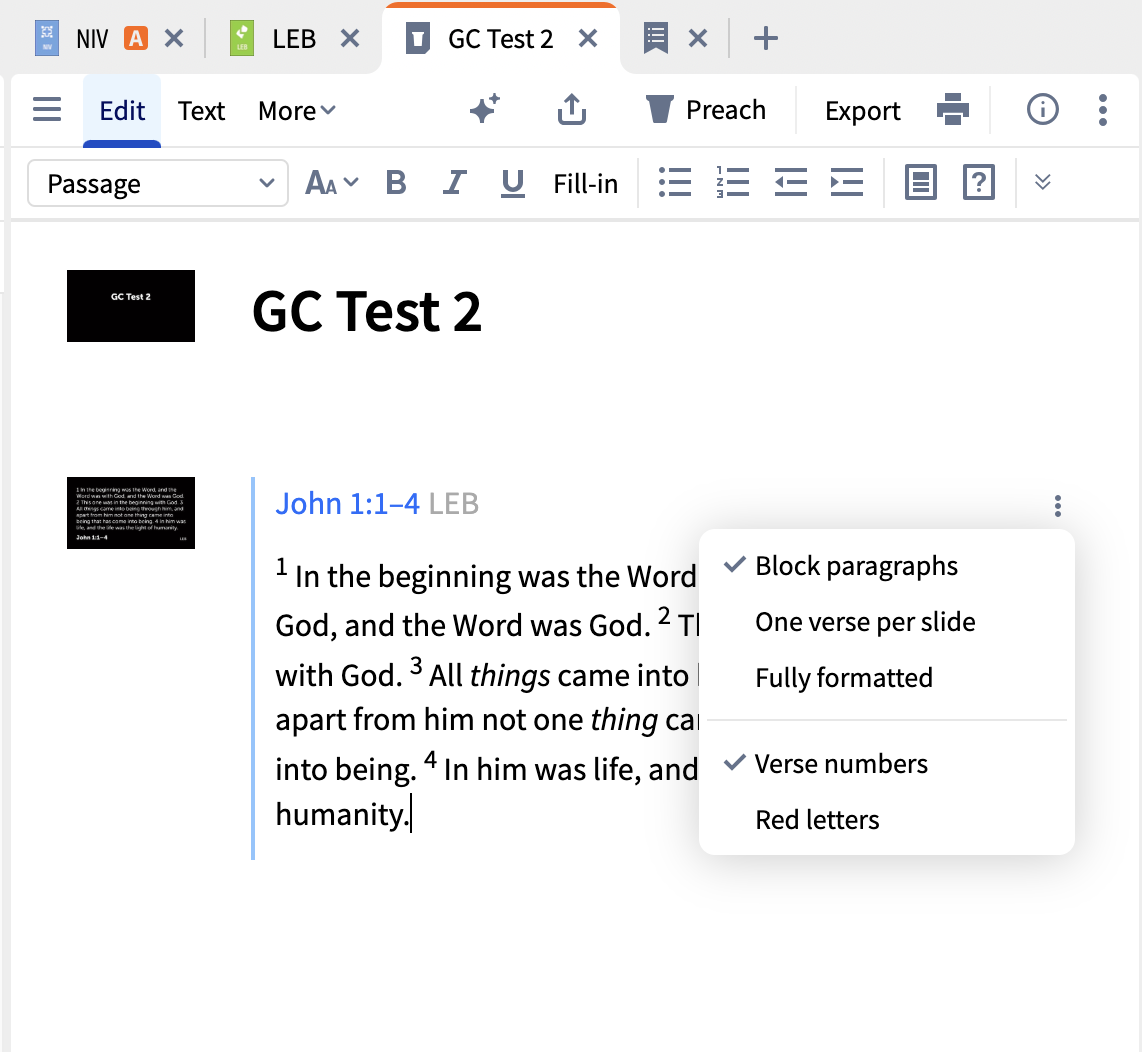Switch to the Edit tab

[x=122, y=111]
